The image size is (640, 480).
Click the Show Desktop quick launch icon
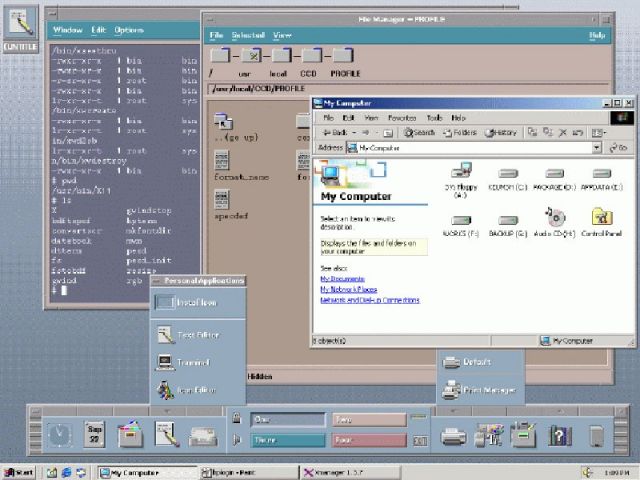pyautogui.click(x=52, y=473)
